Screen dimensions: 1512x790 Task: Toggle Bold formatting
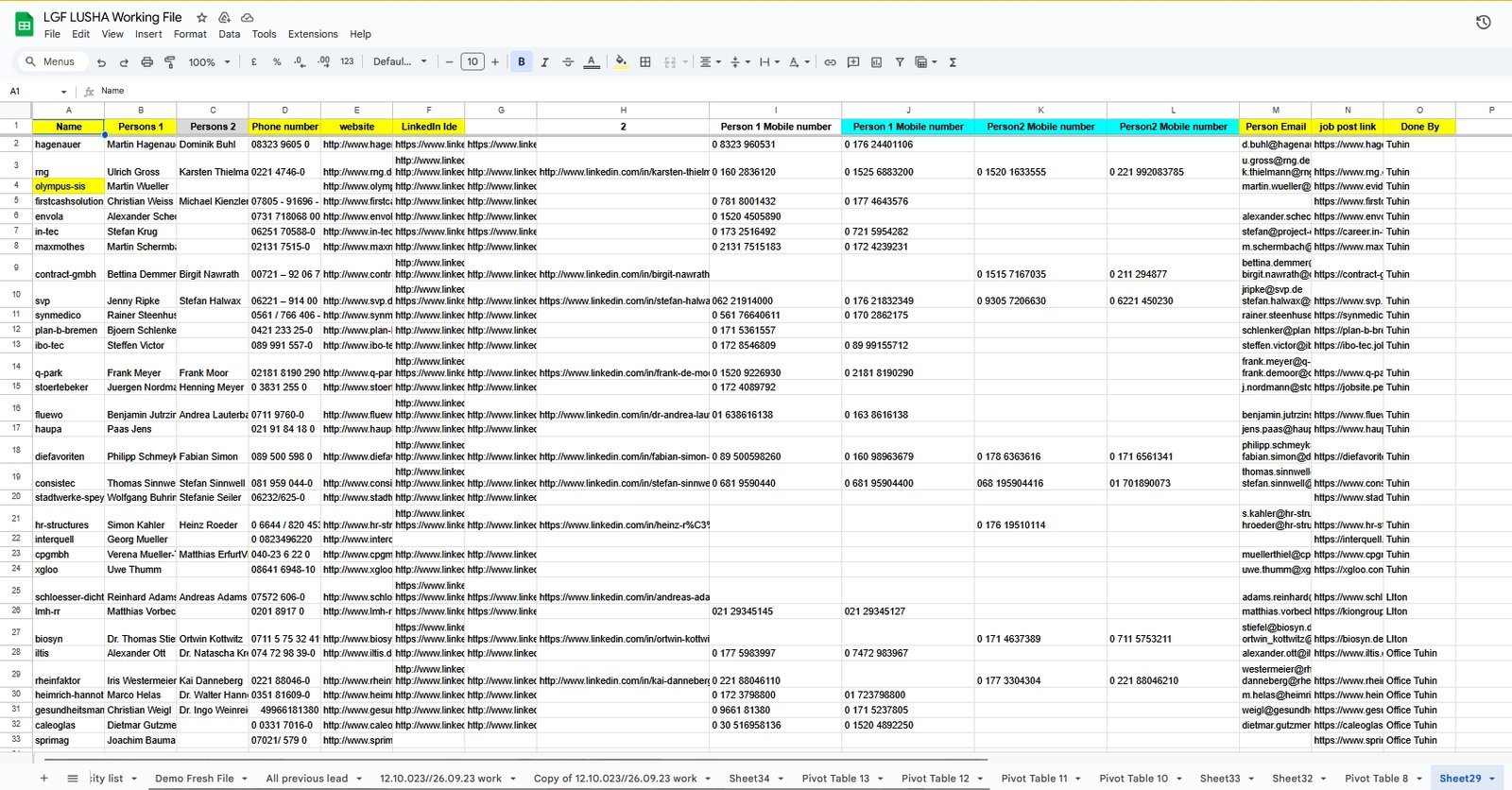coord(522,62)
